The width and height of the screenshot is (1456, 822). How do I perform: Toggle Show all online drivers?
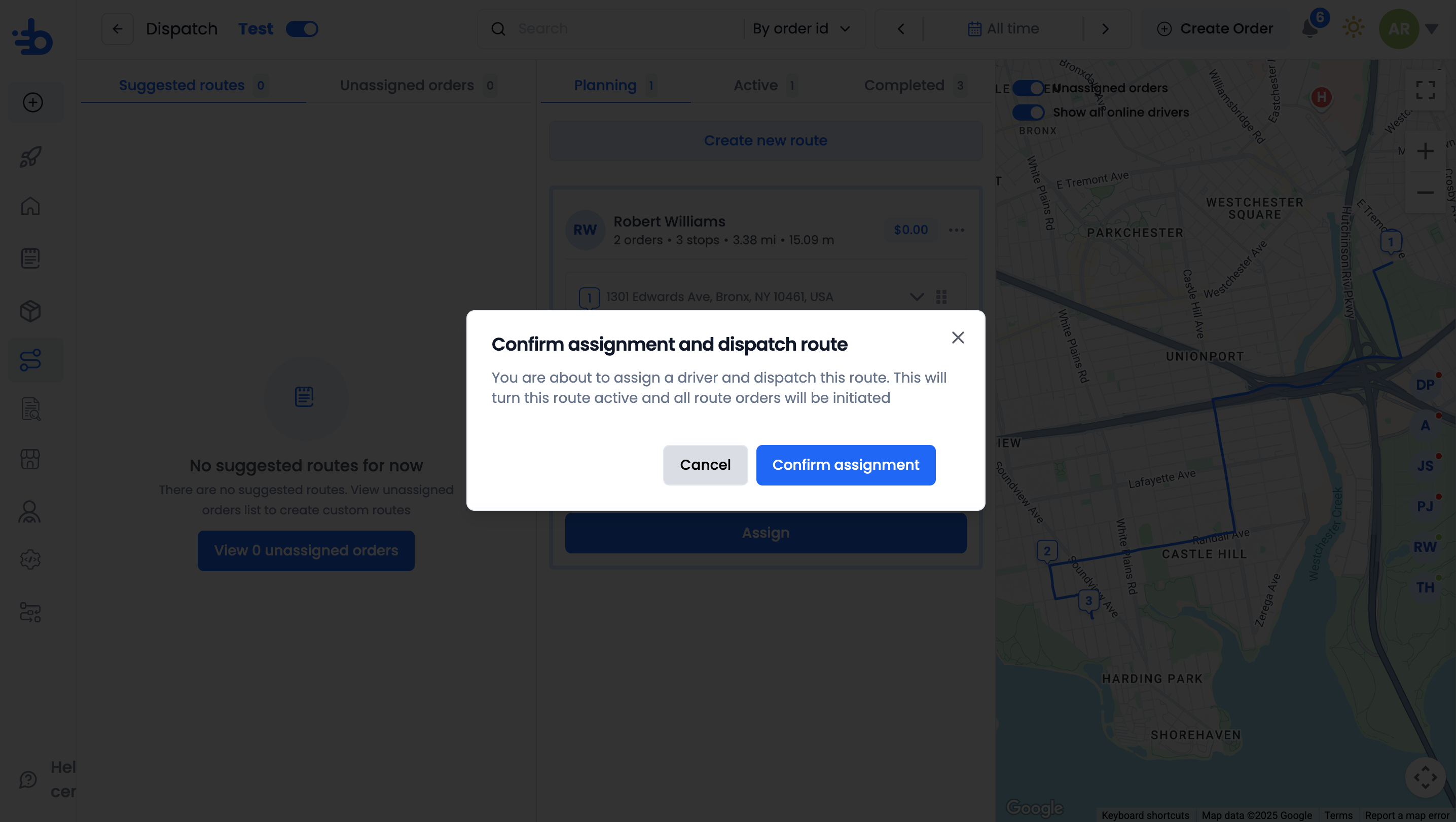tap(1028, 113)
